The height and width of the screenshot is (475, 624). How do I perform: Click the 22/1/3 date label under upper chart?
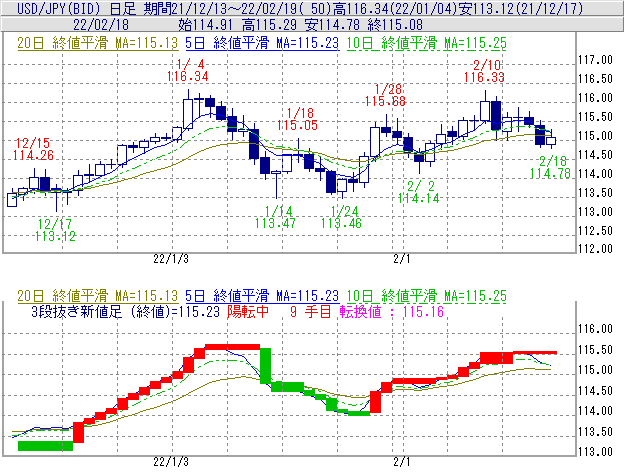[x=171, y=259]
